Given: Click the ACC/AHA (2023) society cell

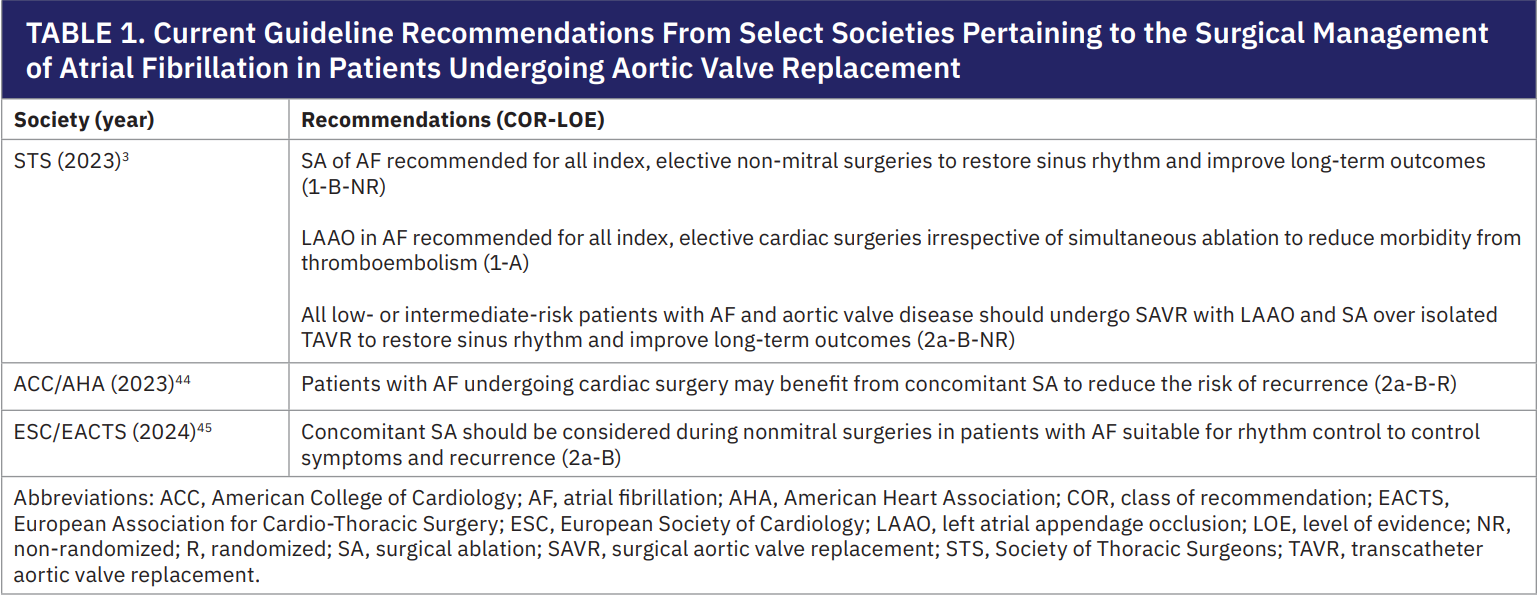Looking at the screenshot, I should 93,385.
